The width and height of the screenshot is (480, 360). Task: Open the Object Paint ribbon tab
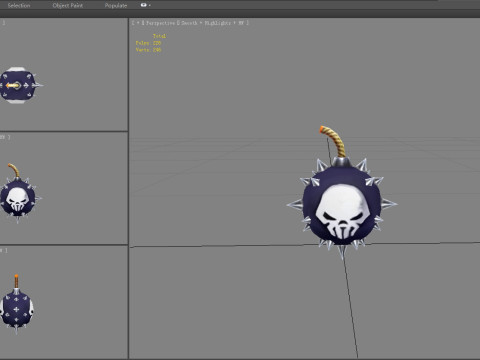[x=68, y=5]
